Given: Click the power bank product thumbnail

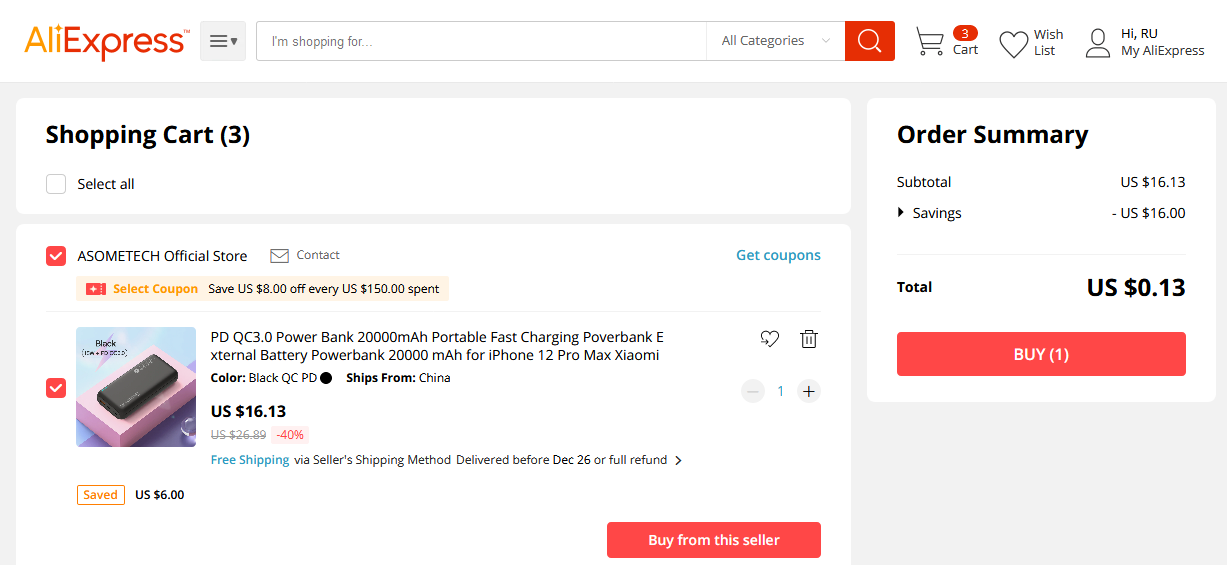Looking at the screenshot, I should click(x=136, y=387).
